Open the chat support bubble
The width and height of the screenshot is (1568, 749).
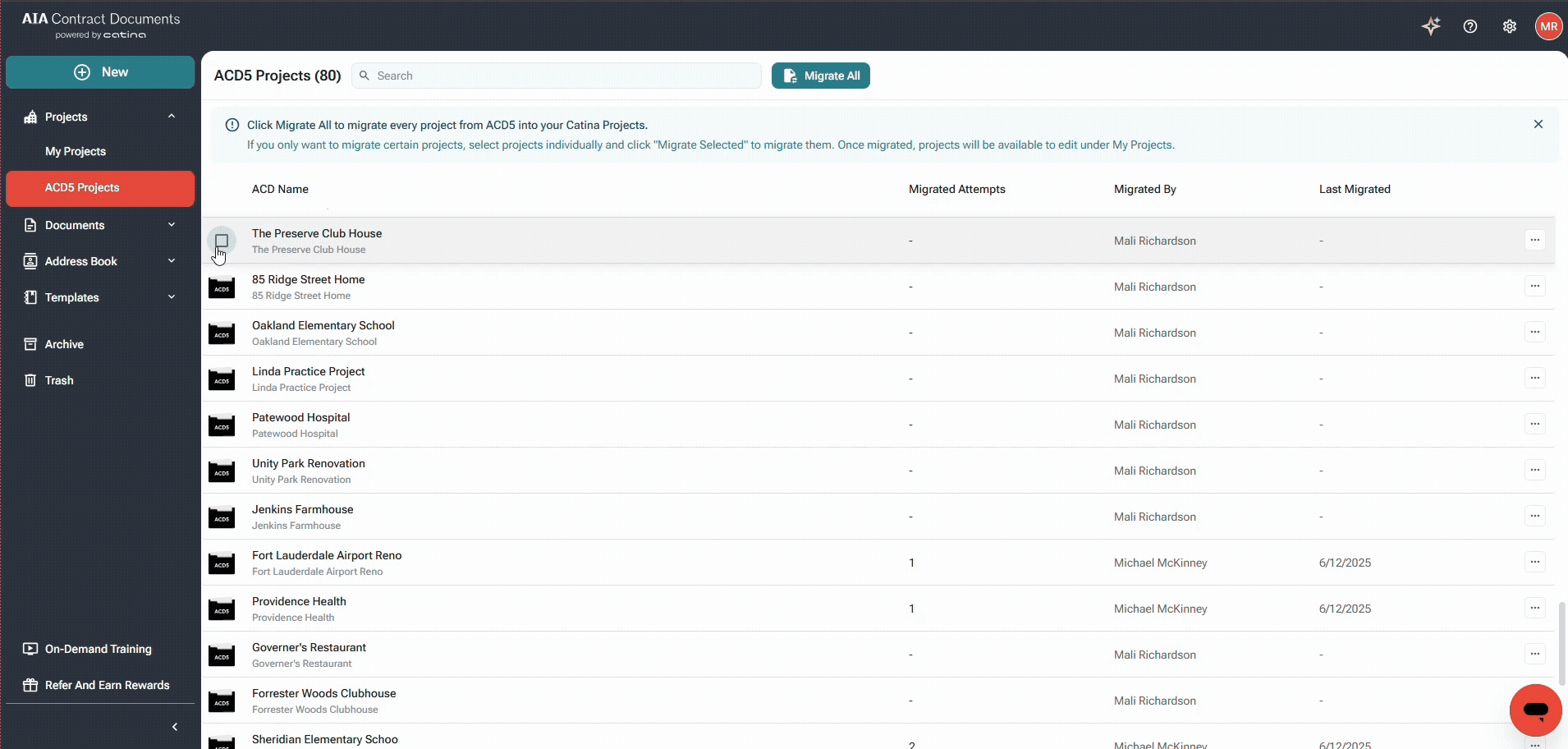pyautogui.click(x=1535, y=710)
